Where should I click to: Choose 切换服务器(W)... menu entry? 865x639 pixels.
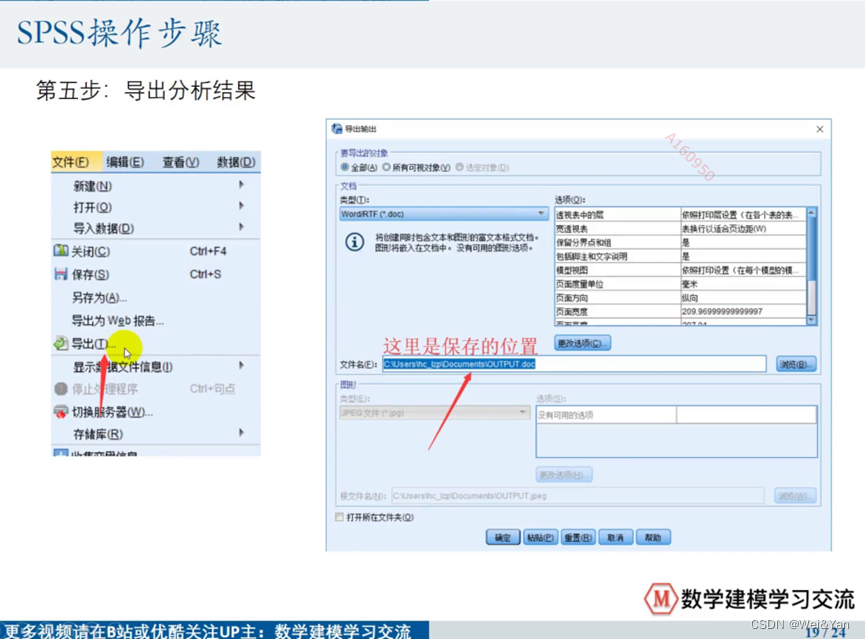(x=113, y=412)
